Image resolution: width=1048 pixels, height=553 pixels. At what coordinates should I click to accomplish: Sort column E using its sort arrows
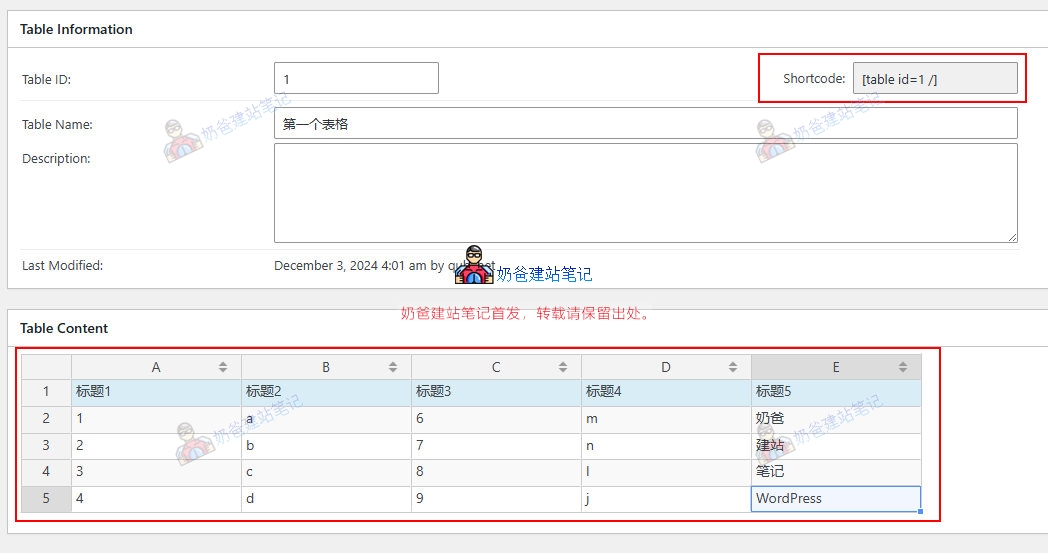(x=903, y=367)
